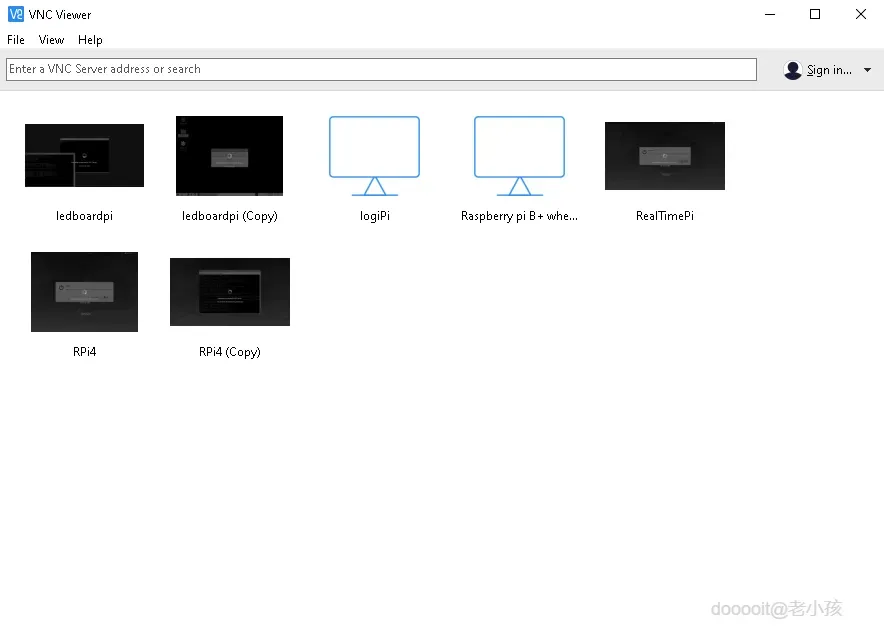
Task: Select the RPi4 connection thumbnail
Action: [x=85, y=292]
